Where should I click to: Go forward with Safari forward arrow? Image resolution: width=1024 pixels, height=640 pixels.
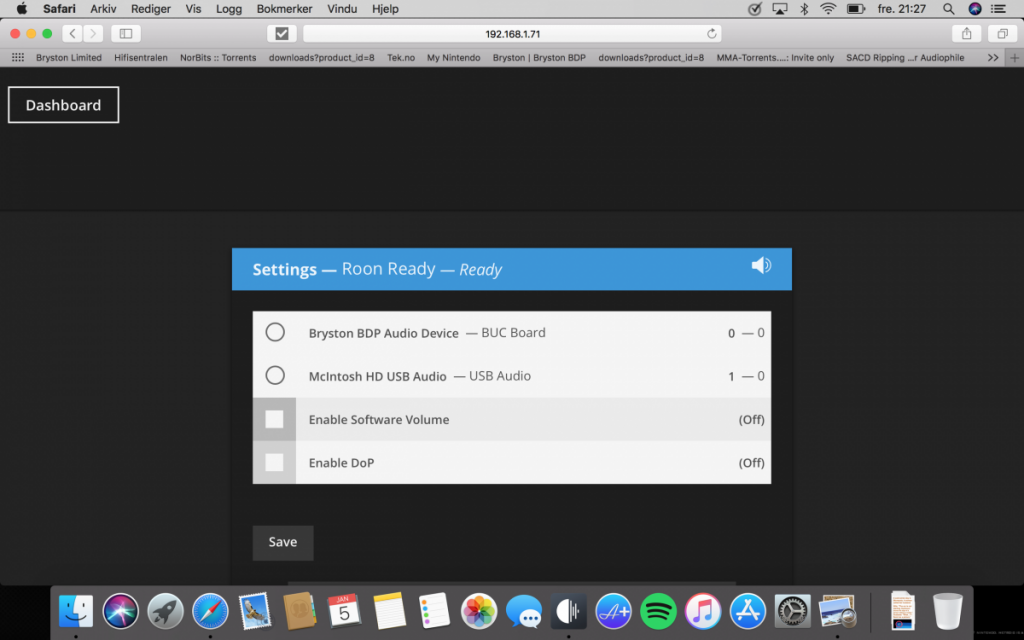coord(93,33)
